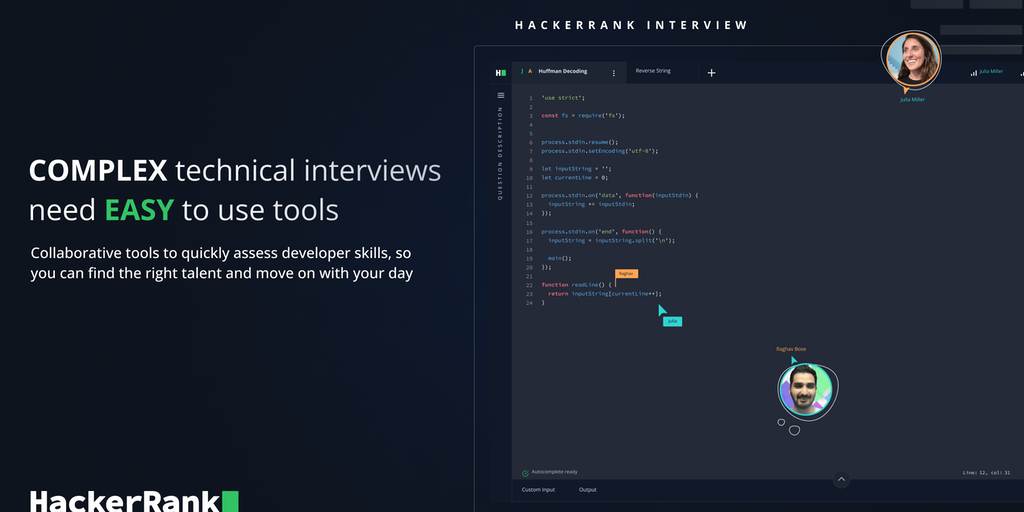1024x512 pixels.
Task: Open the hamburger menu in the left sidebar
Action: (501, 95)
